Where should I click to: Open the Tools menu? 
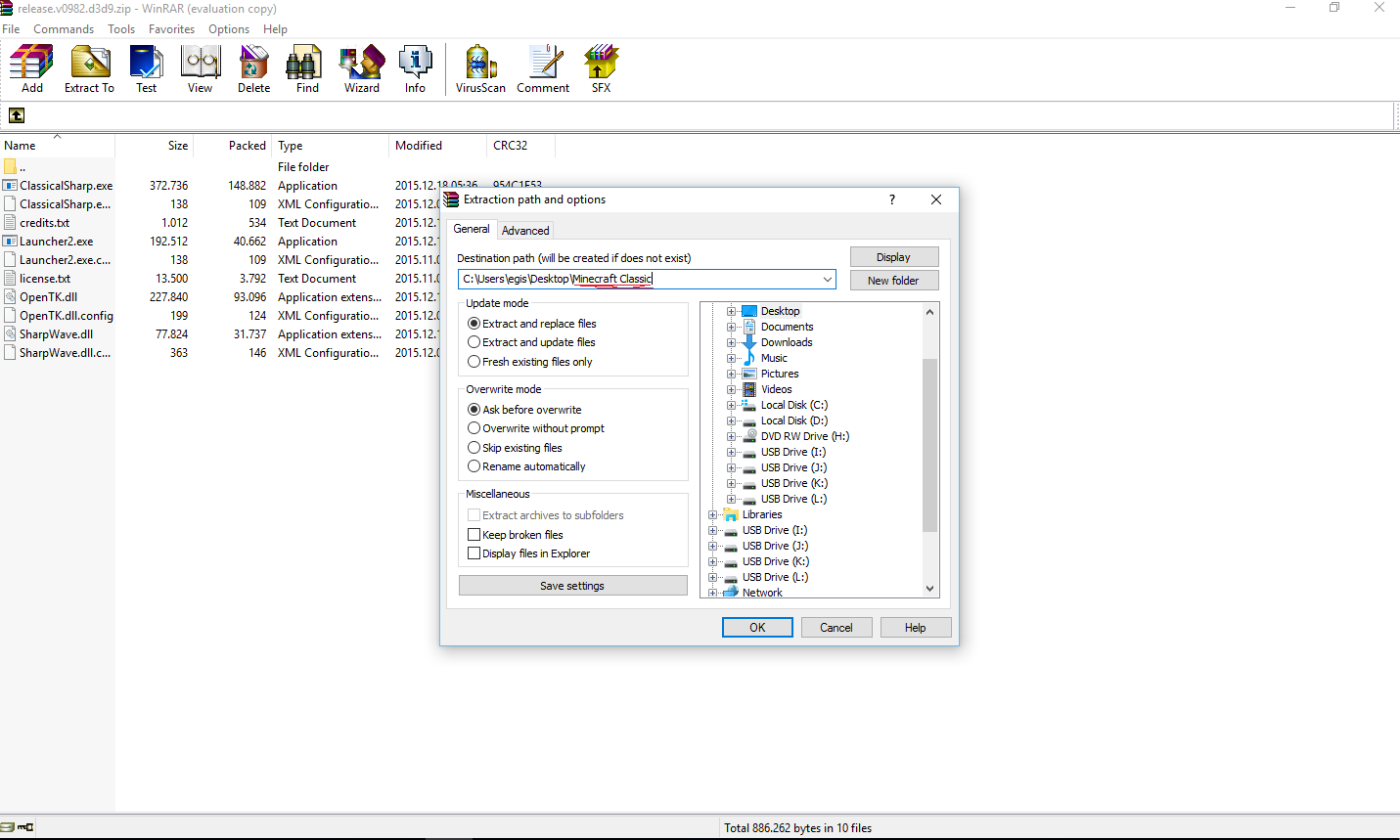click(121, 29)
